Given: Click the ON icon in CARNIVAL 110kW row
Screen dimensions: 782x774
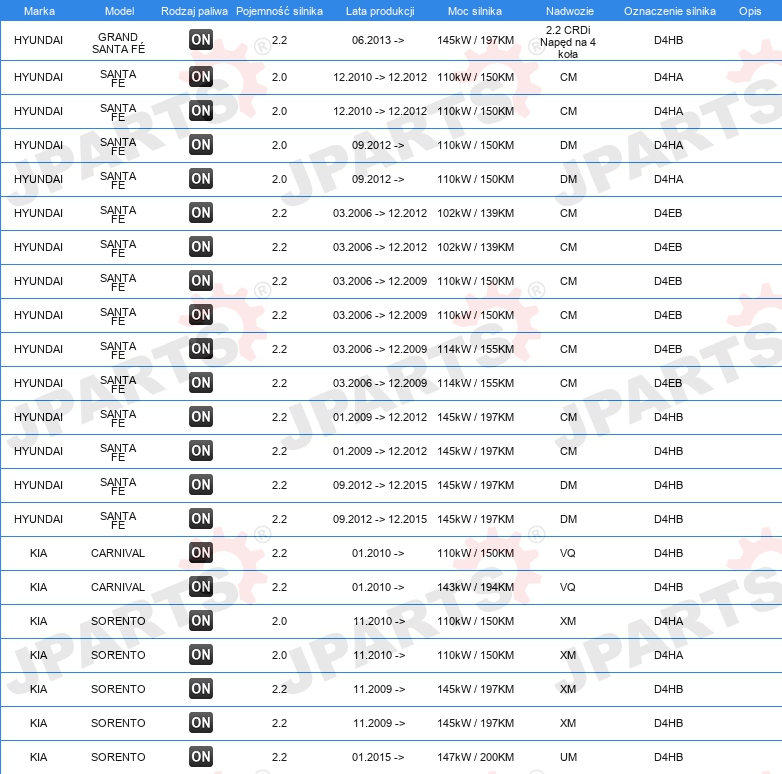Looking at the screenshot, I should (x=201, y=553).
